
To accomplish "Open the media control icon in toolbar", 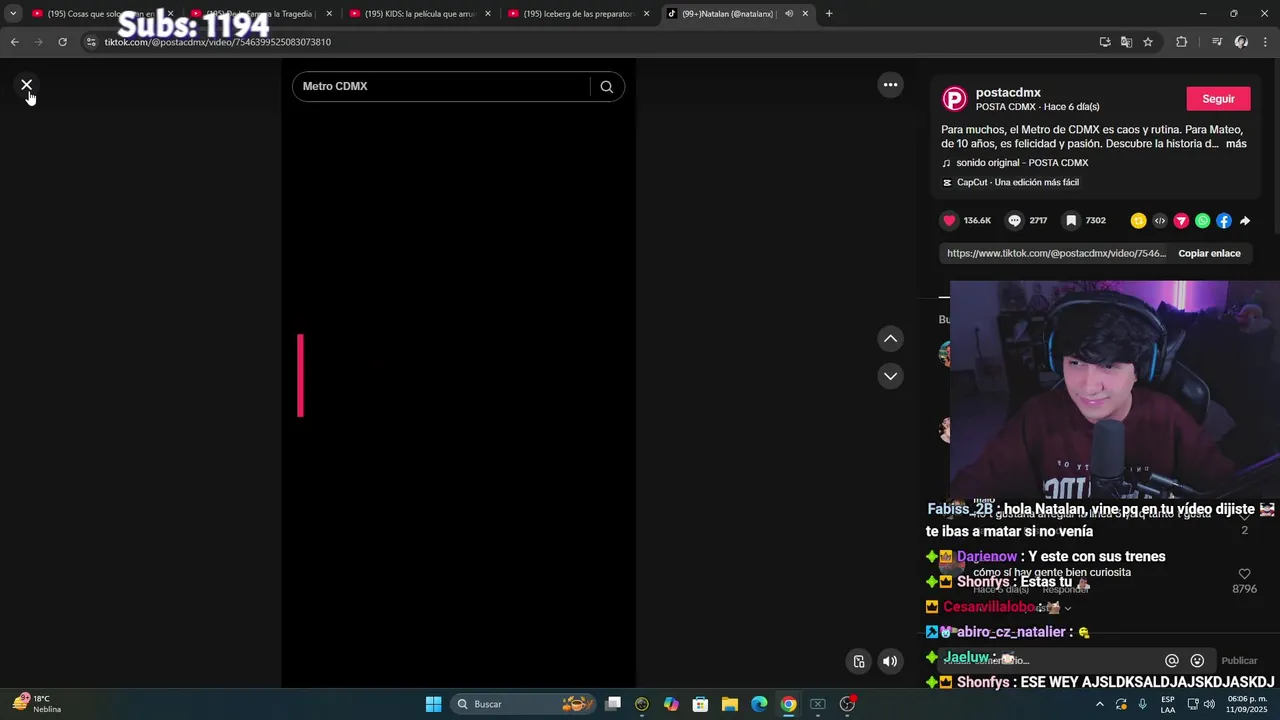I will pyautogui.click(x=1216, y=42).
